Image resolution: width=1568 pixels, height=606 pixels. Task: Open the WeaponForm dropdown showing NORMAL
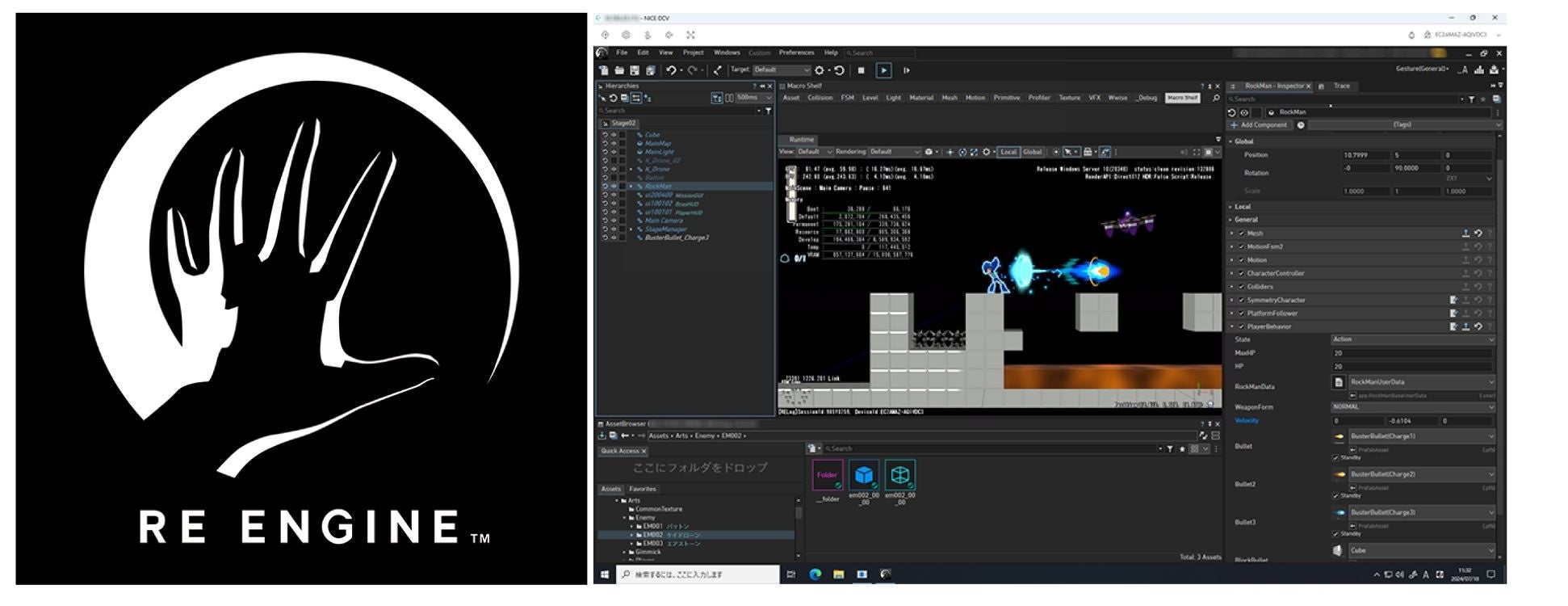(1413, 407)
